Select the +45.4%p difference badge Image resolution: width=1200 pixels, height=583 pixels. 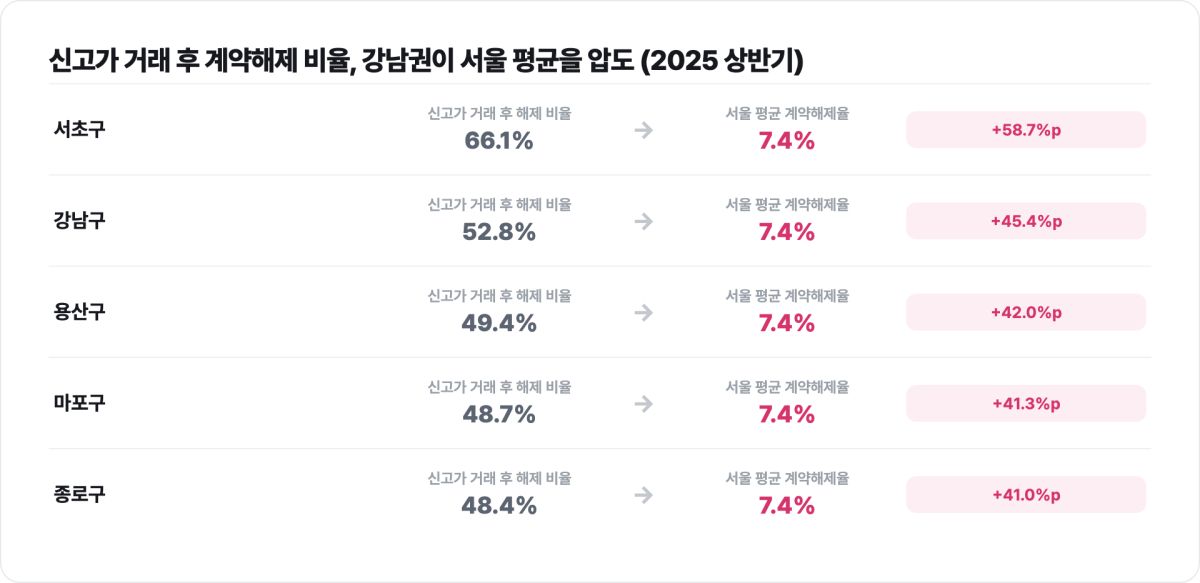[x=1026, y=221]
